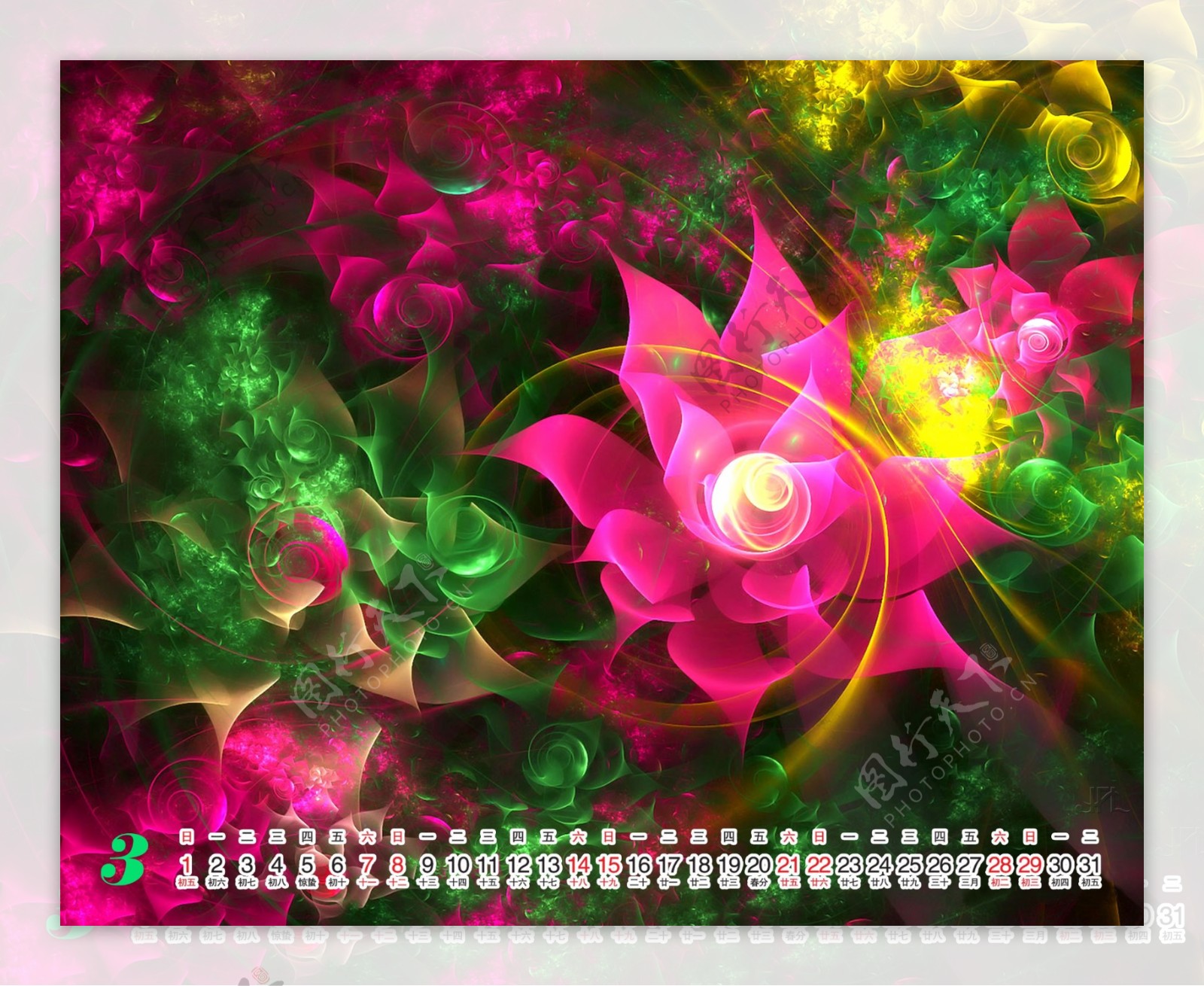This screenshot has height=986, width=1204.
Task: Click the 春分 solar term label
Action: 759,882
